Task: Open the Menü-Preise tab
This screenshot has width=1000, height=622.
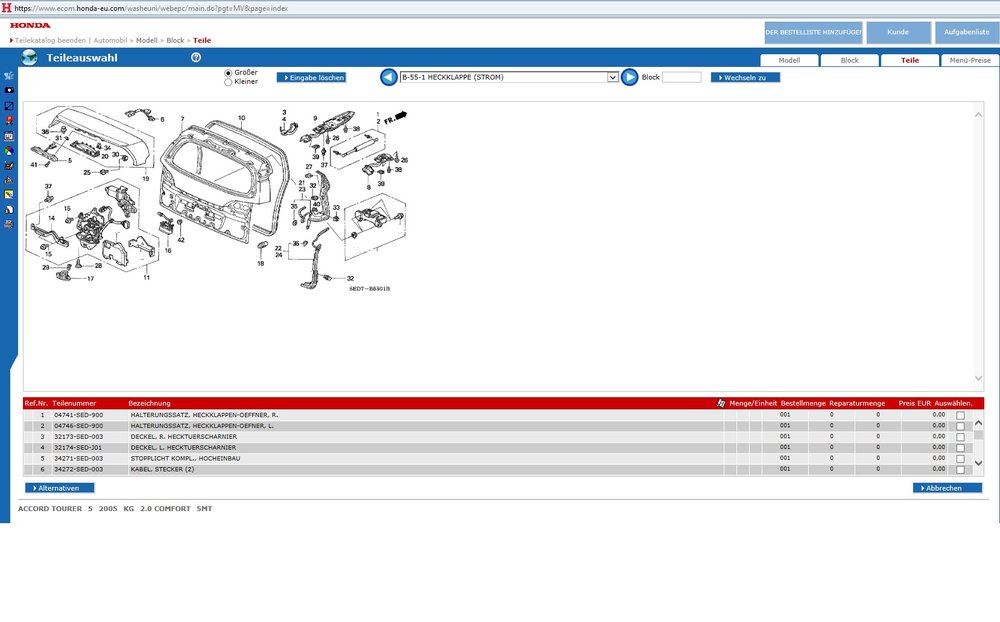Action: click(x=969, y=60)
